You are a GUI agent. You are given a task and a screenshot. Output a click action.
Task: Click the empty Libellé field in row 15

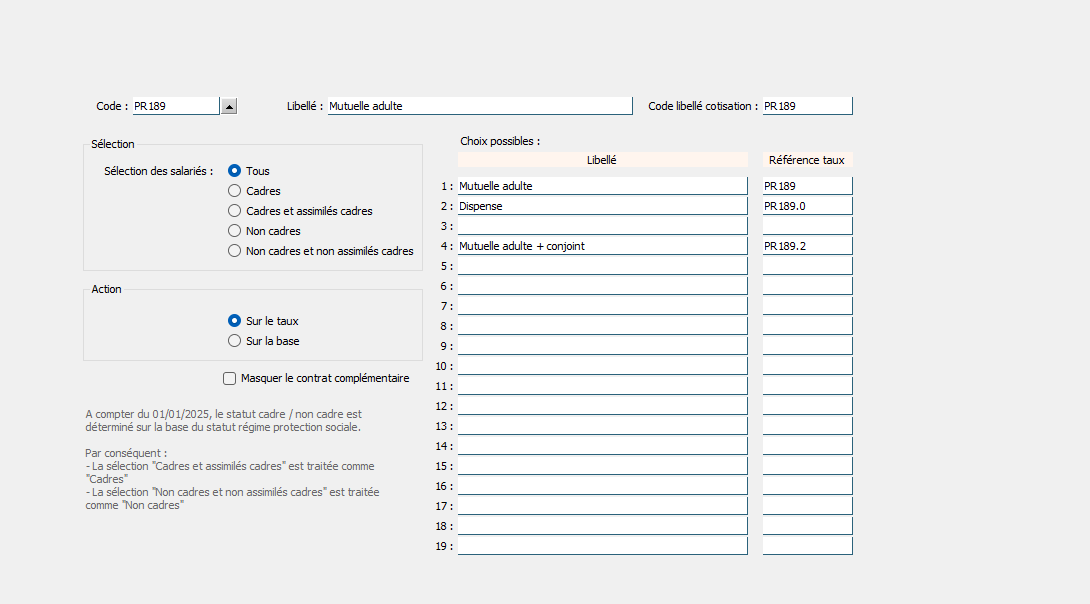602,466
